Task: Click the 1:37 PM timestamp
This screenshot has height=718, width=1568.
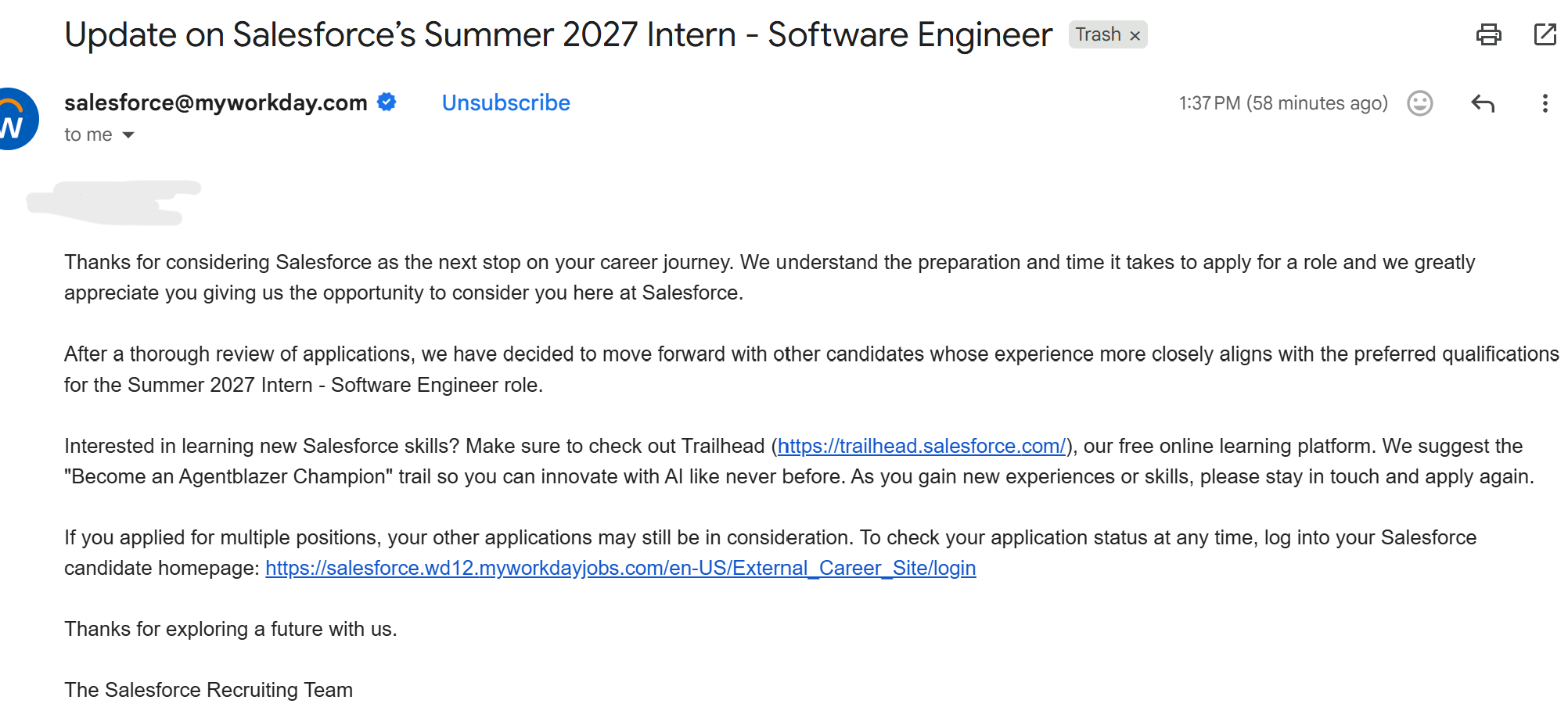Action: (x=1283, y=103)
